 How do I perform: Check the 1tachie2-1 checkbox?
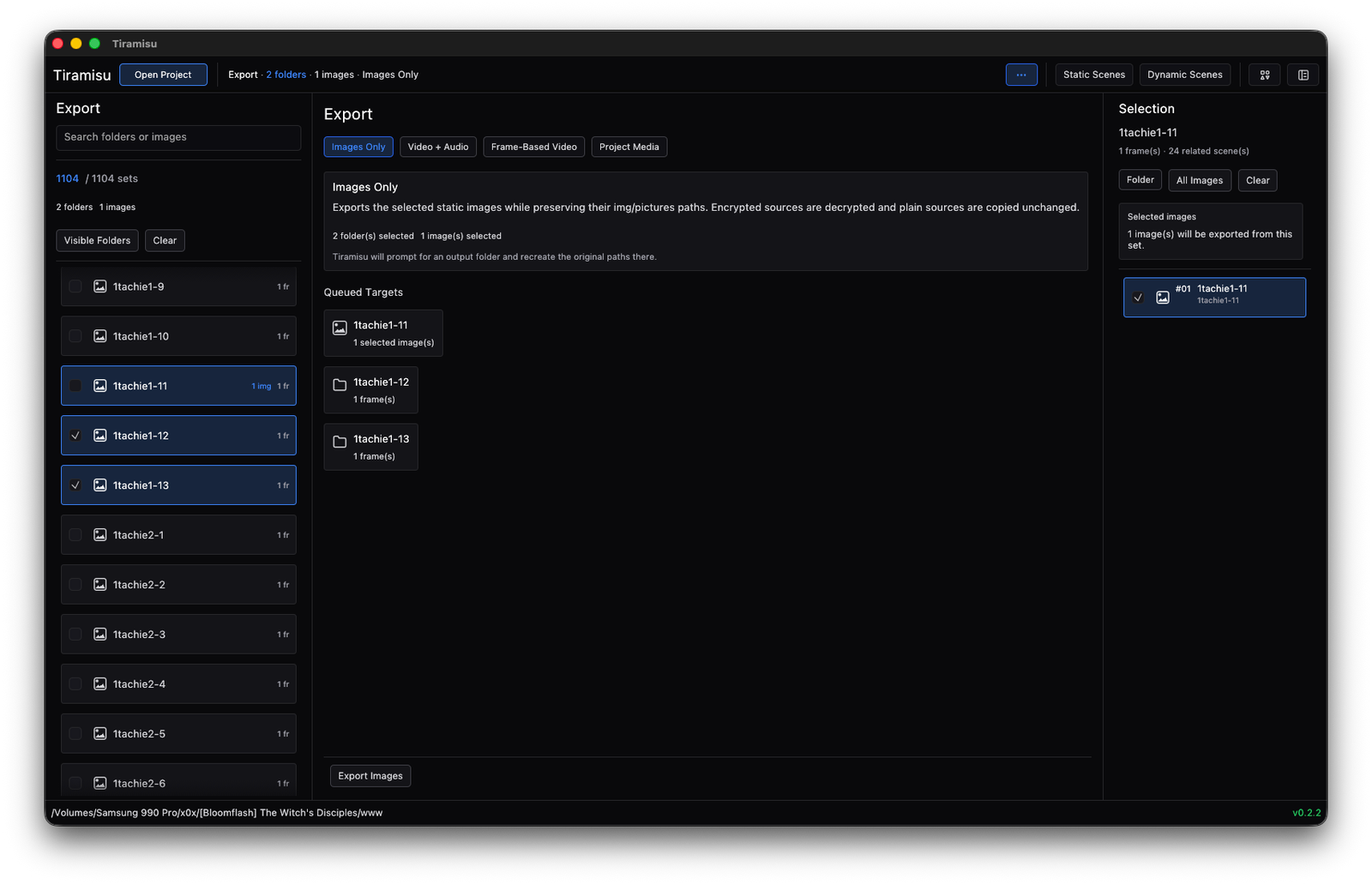click(75, 535)
